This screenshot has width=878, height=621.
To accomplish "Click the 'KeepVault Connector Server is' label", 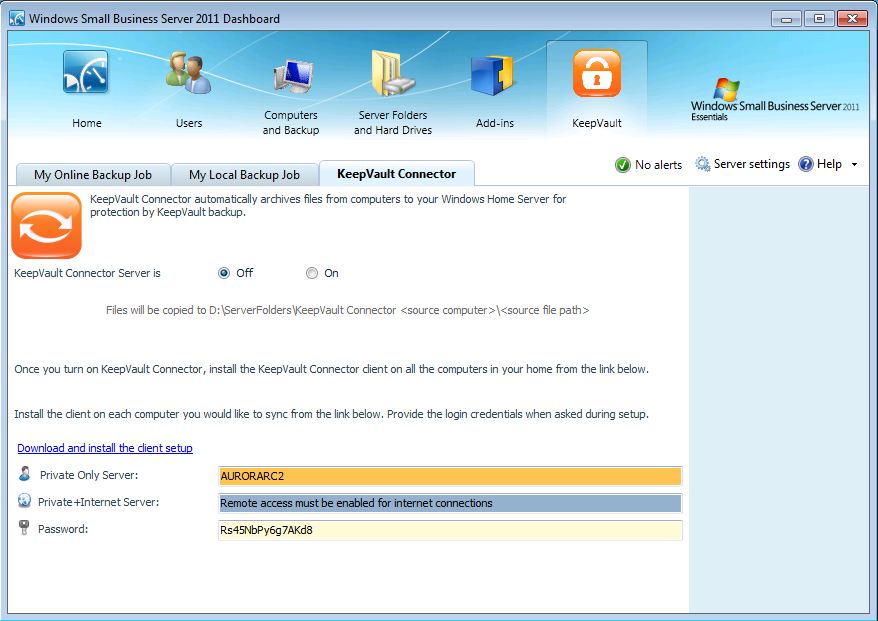I will click(x=87, y=273).
